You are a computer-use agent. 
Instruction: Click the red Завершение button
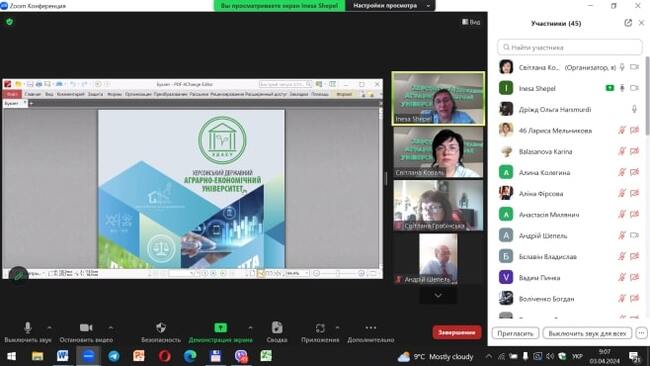[457, 332]
